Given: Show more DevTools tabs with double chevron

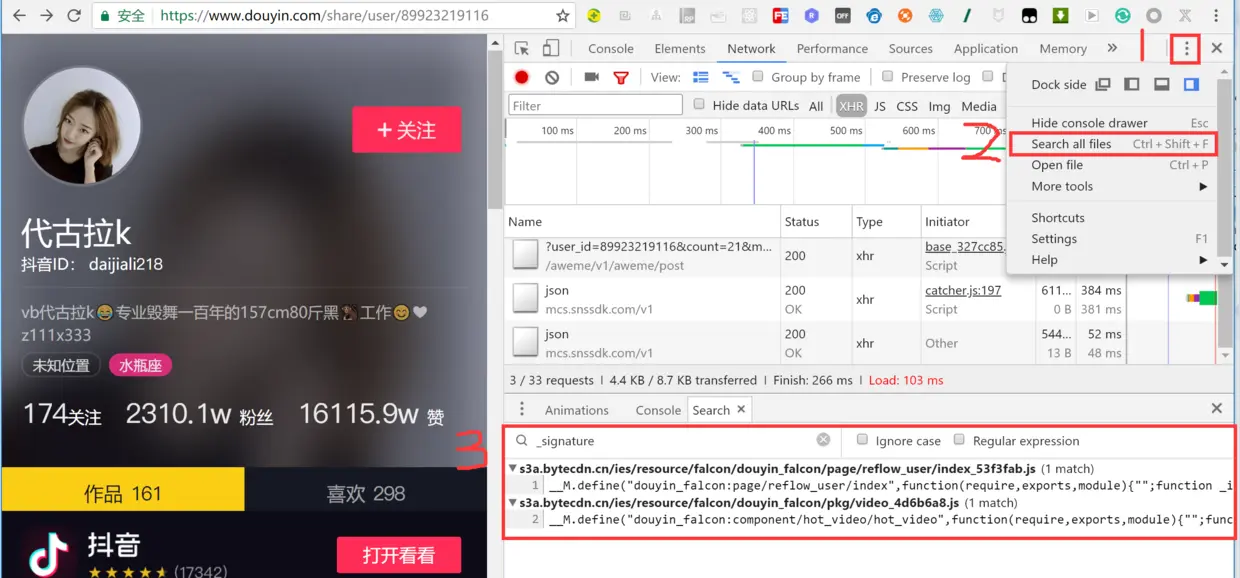Looking at the screenshot, I should click(1112, 48).
